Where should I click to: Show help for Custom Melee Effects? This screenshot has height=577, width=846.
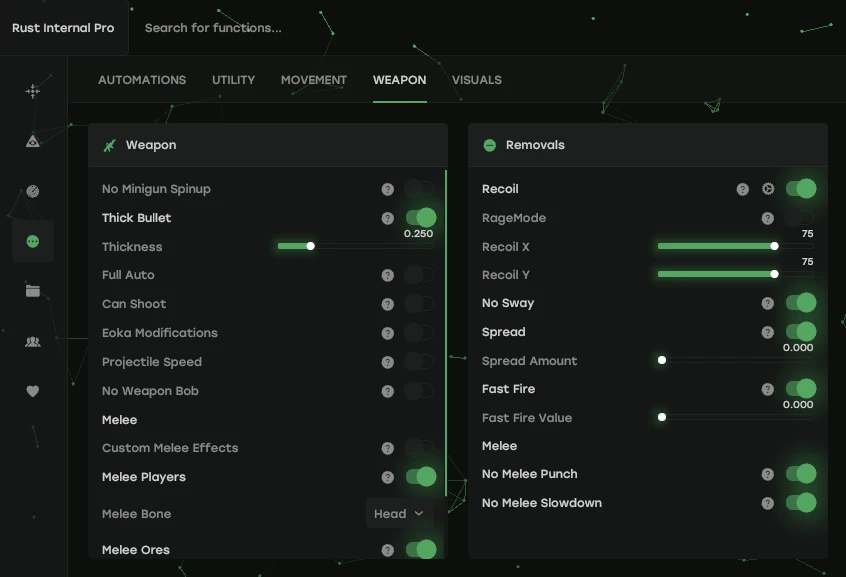click(x=387, y=448)
